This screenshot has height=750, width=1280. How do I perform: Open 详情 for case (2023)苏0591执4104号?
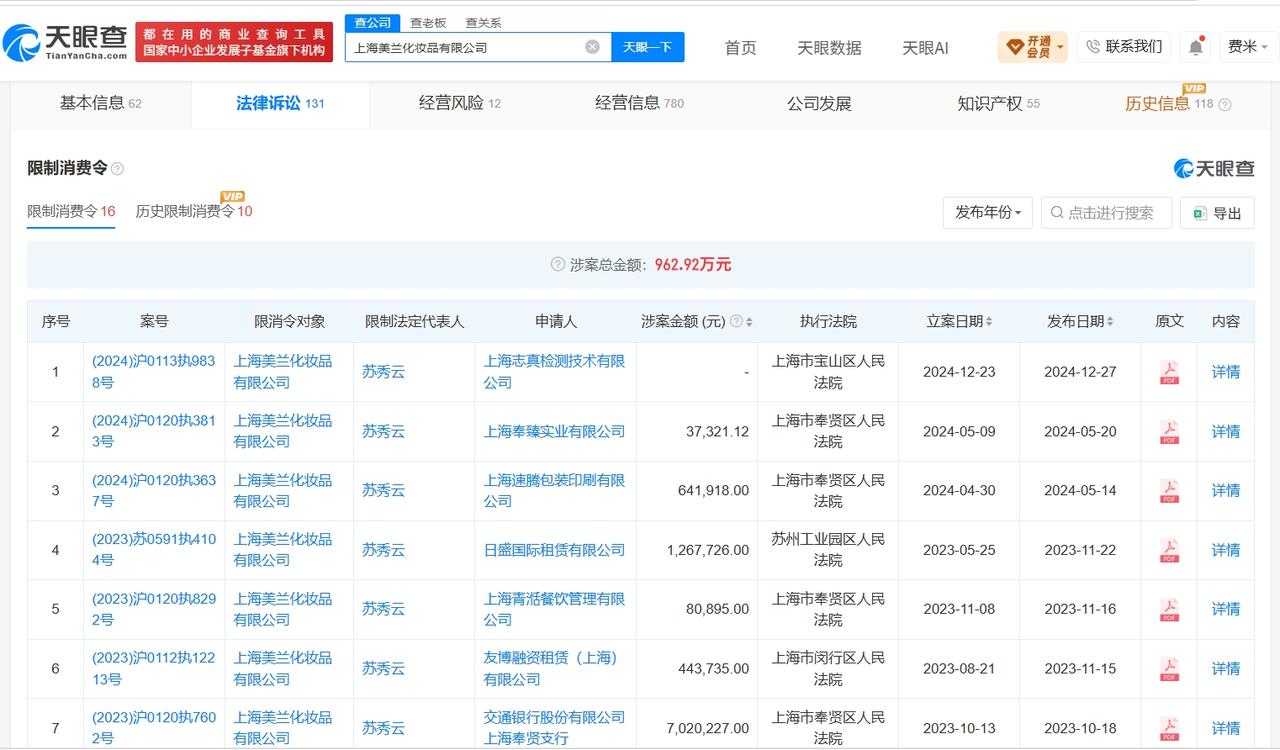[1226, 550]
